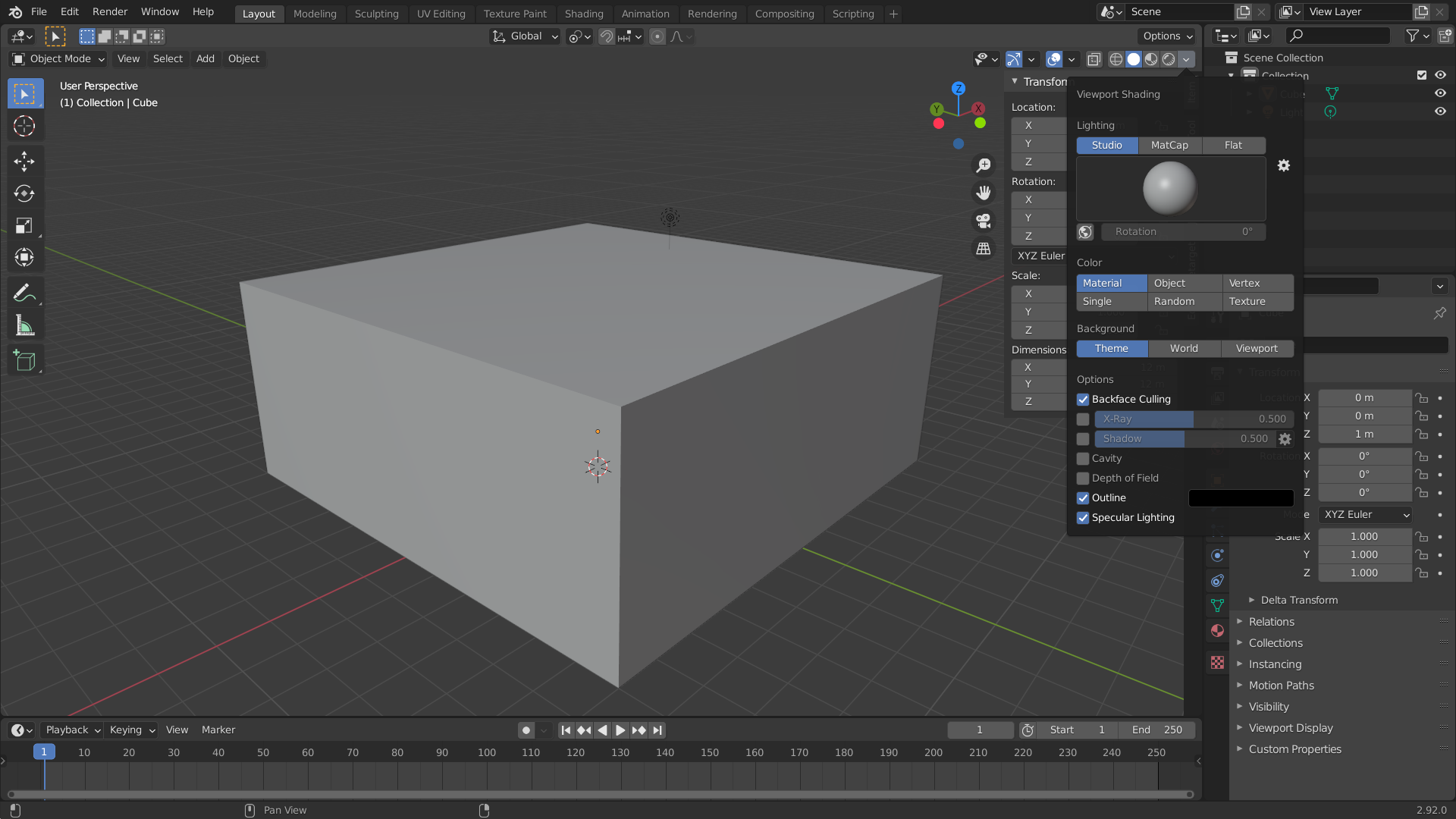Select the Measure tool

(24, 326)
